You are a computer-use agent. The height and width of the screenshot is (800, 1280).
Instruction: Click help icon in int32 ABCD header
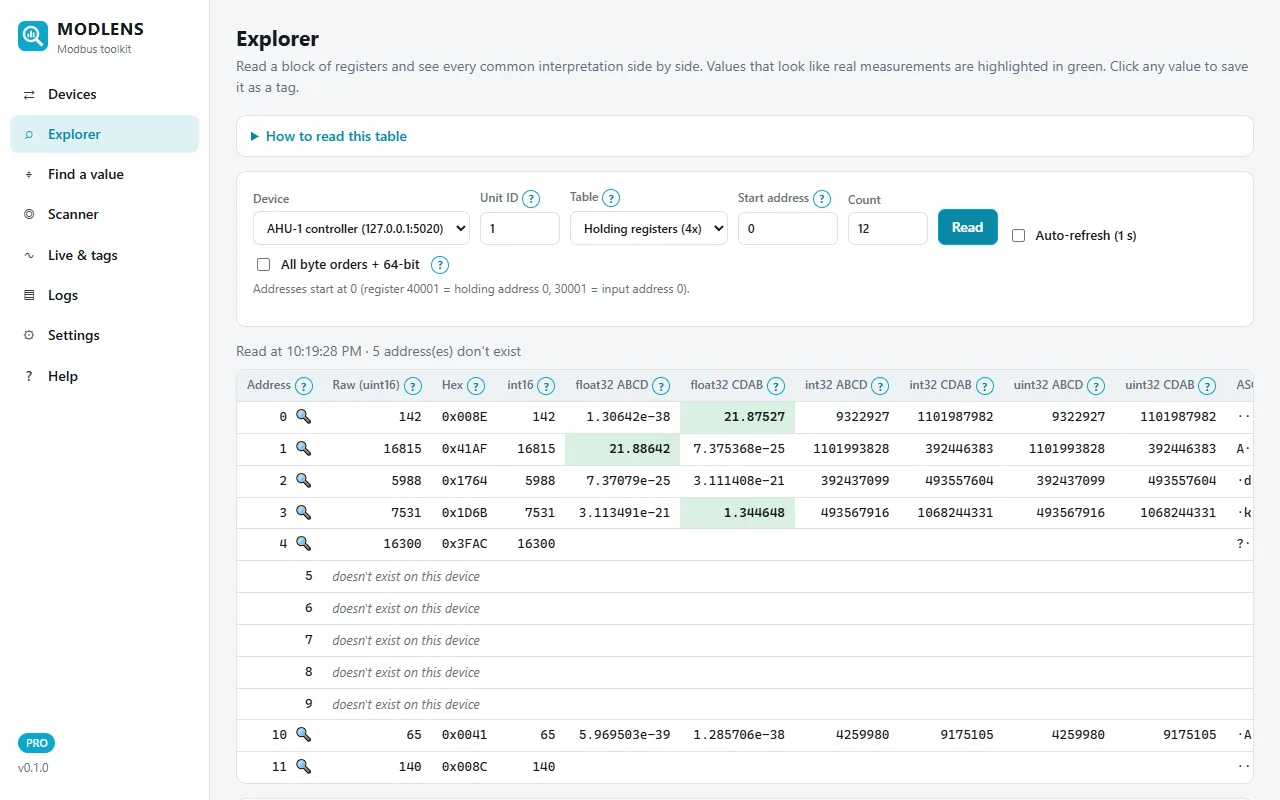click(x=880, y=386)
